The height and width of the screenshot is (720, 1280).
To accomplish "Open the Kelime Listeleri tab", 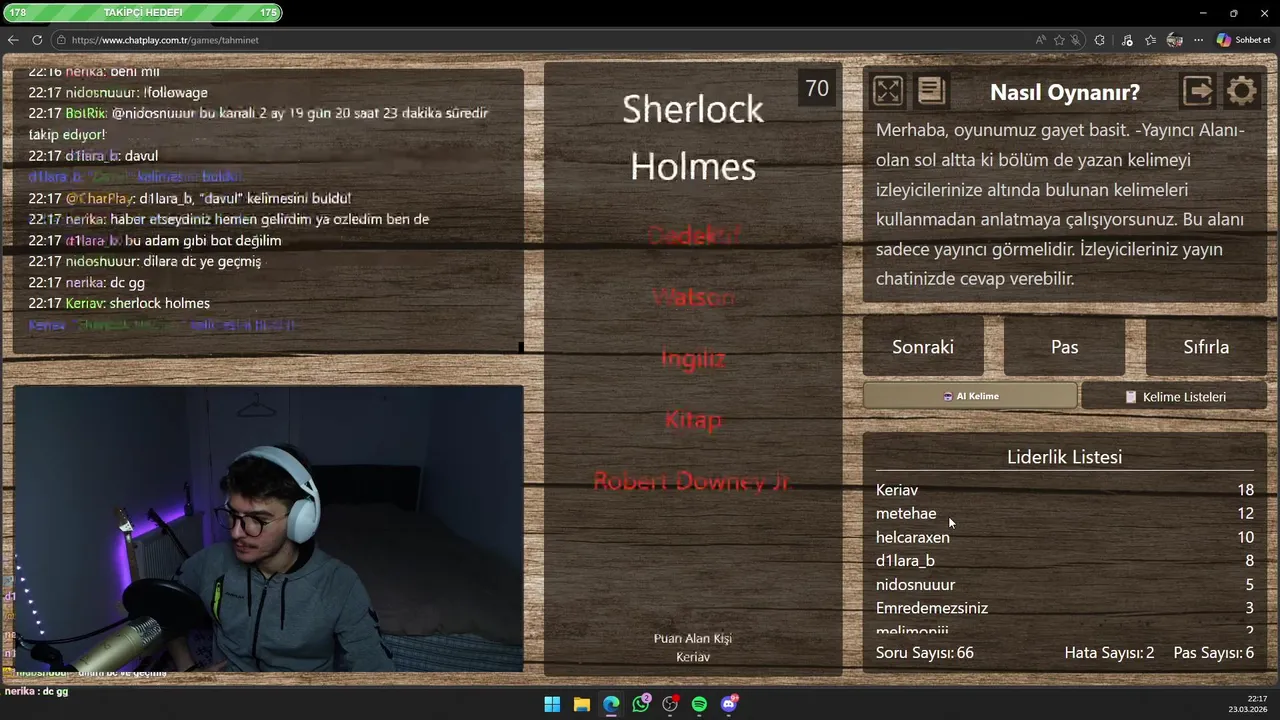I will 1175,396.
